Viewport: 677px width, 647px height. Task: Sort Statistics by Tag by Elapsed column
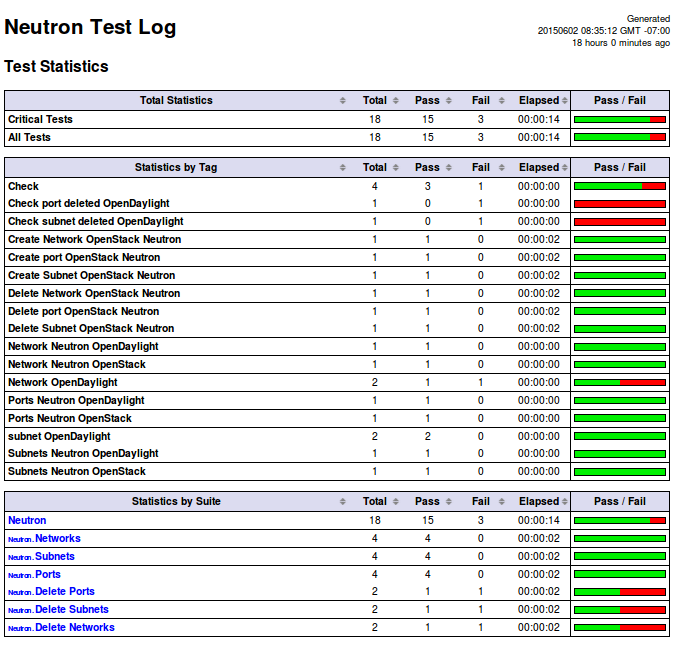pyautogui.click(x=539, y=168)
